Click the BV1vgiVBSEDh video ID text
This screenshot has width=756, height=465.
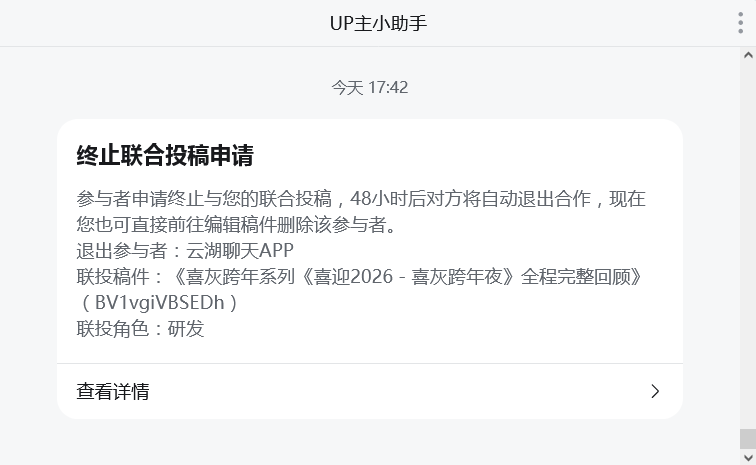coord(160,303)
